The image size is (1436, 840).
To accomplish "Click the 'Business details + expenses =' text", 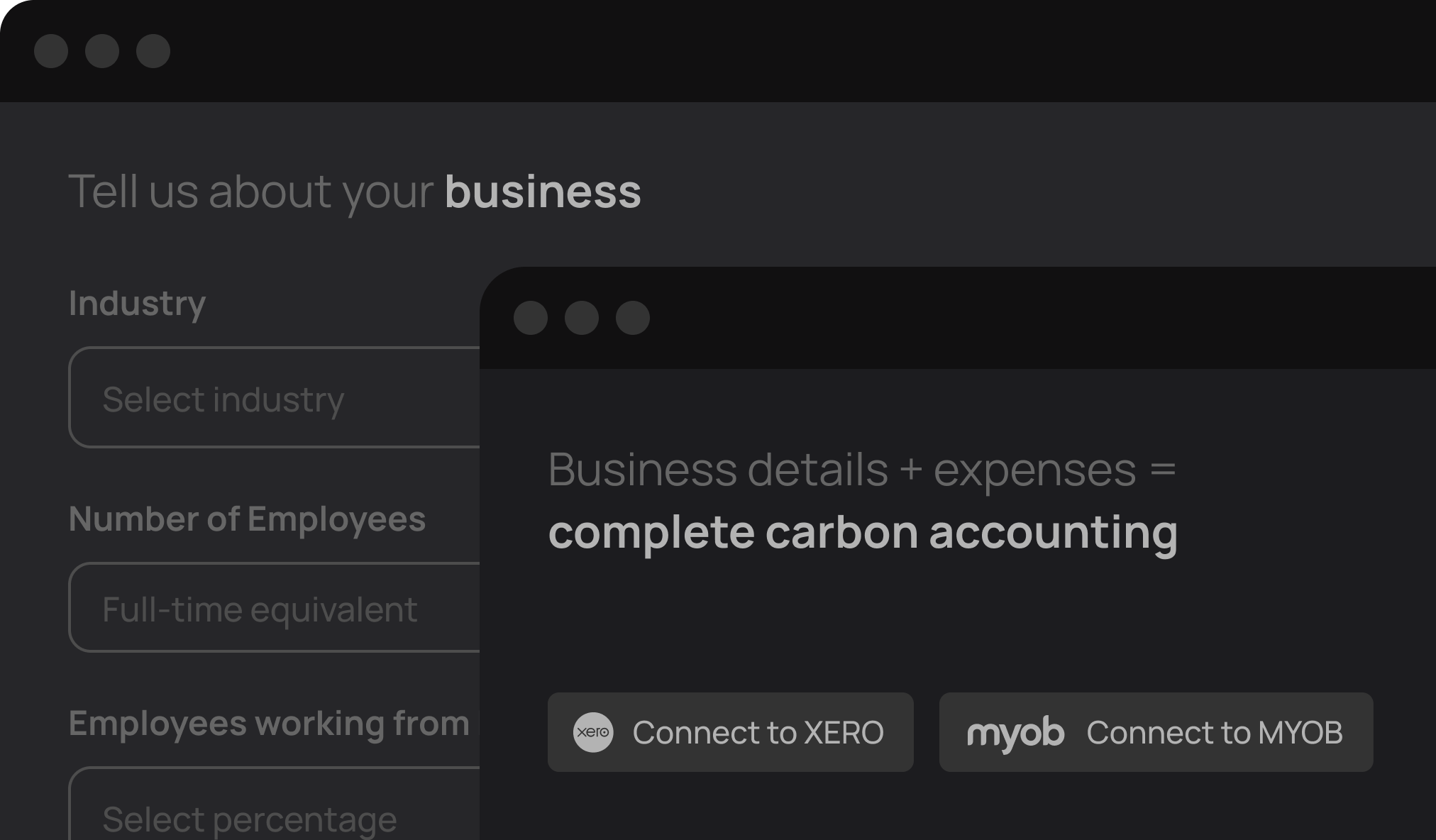I will pos(861,470).
